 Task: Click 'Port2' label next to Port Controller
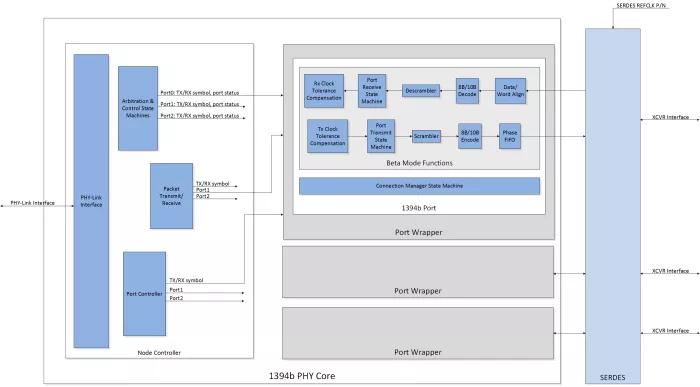point(176,298)
